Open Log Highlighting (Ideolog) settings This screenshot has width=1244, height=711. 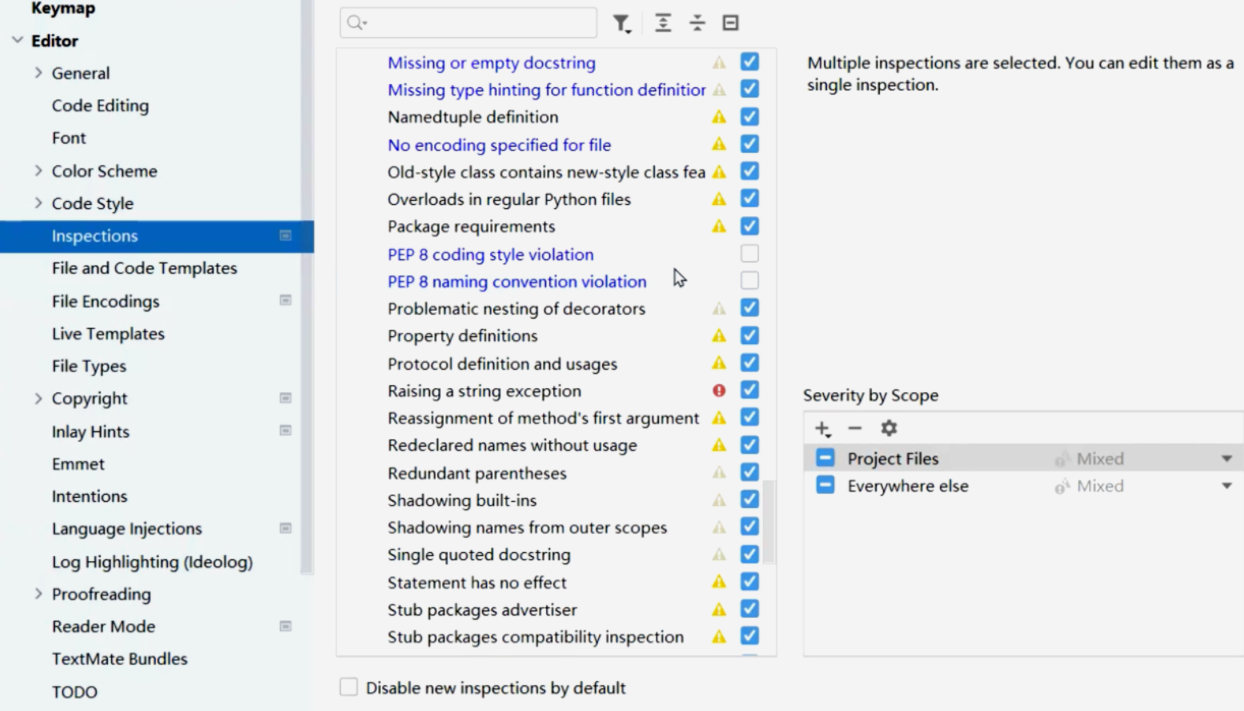click(152, 562)
